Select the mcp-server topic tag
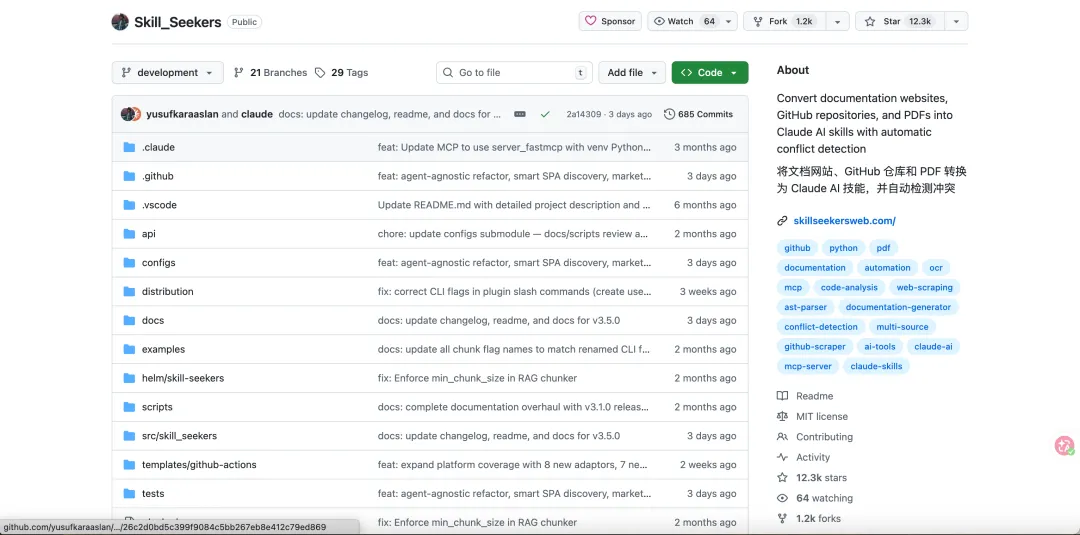Viewport: 1080px width, 535px height. [x=808, y=366]
